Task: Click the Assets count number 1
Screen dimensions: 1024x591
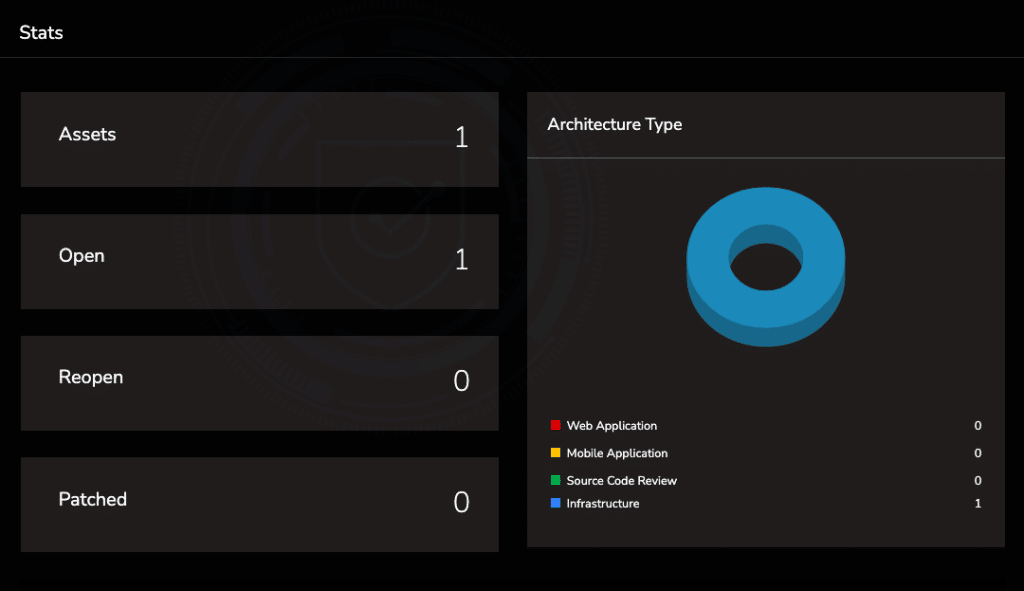Action: [x=462, y=137]
